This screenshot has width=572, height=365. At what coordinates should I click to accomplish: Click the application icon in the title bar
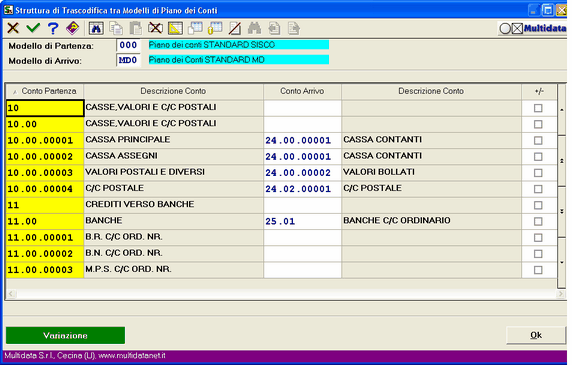coord(8,10)
